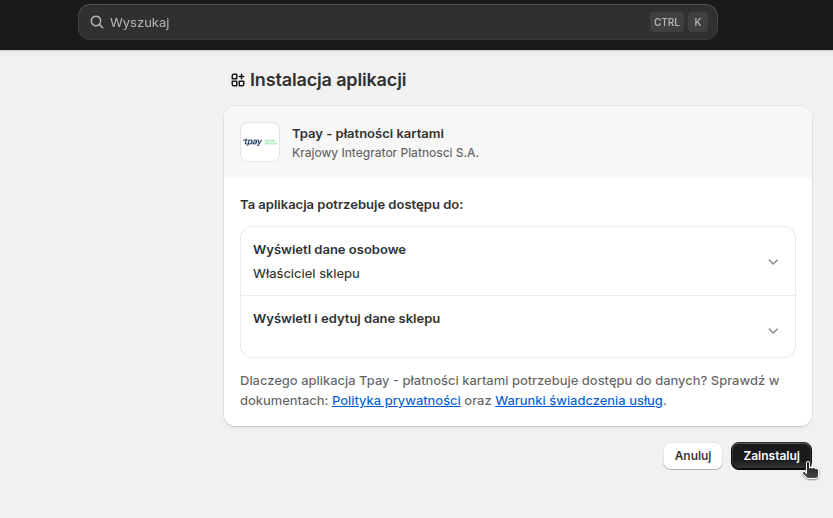Viewport: 833px width, 518px height.
Task: Open the Polityka prywatności link
Action: pyautogui.click(x=396, y=401)
